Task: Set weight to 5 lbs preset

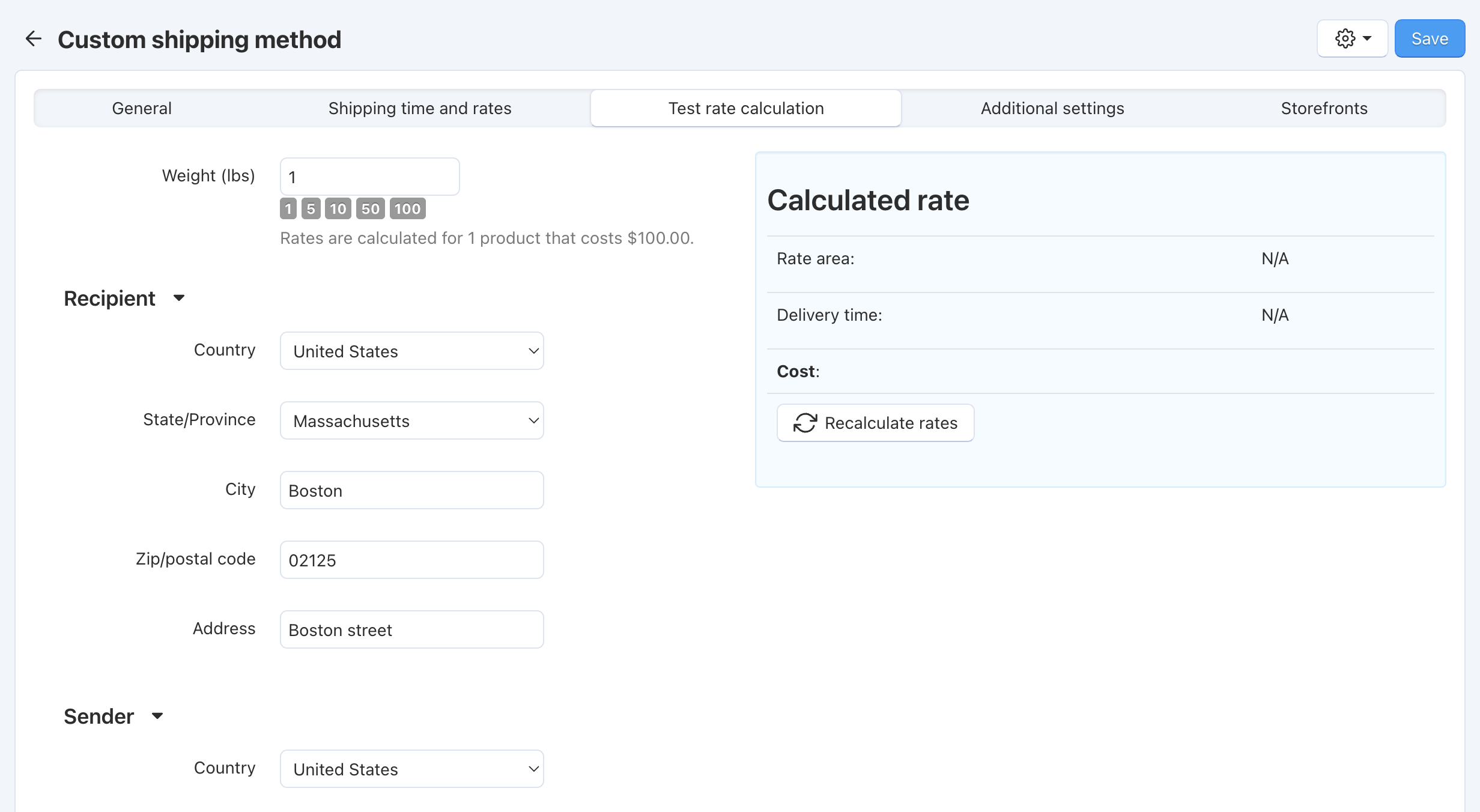Action: coord(311,208)
